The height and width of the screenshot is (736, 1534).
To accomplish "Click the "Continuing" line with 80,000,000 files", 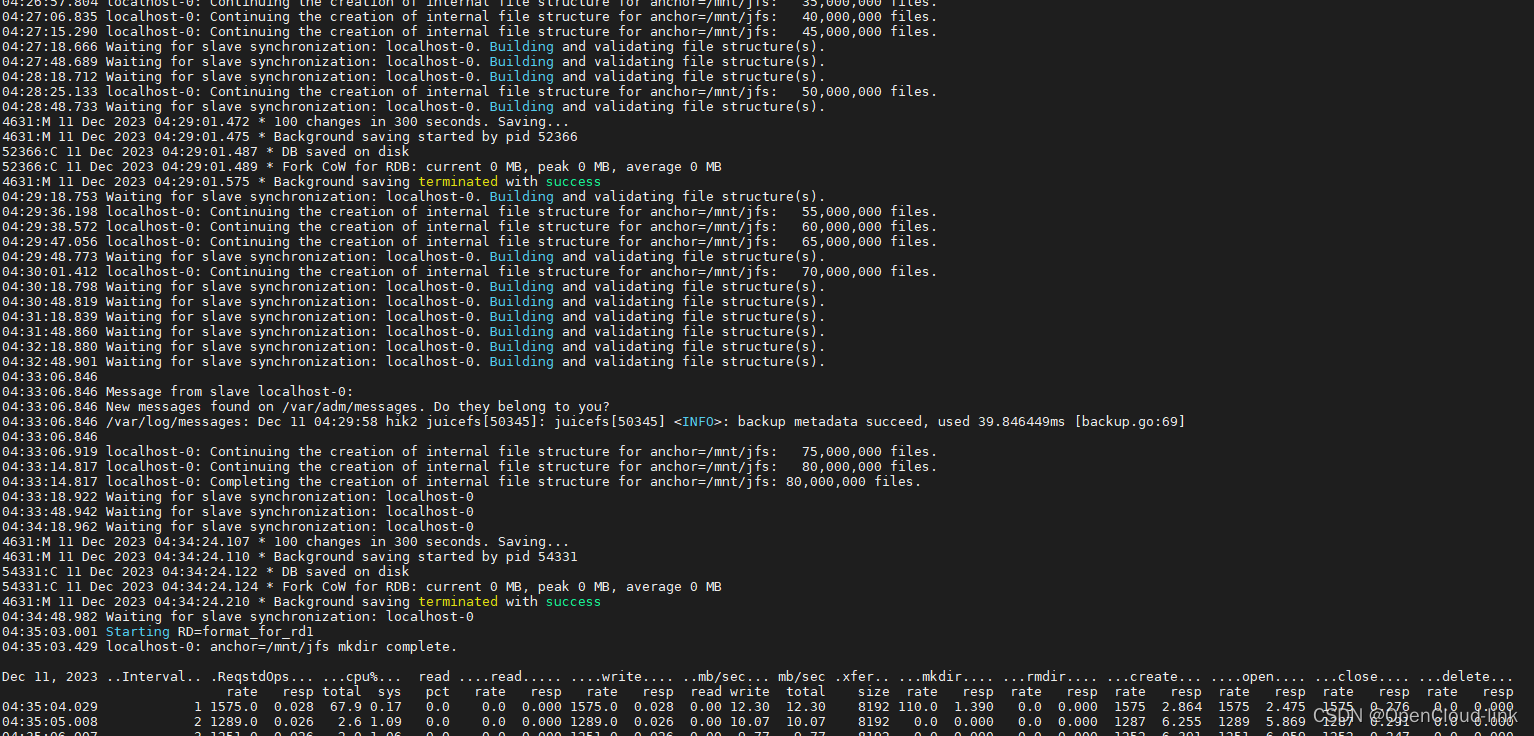I will tap(469, 467).
